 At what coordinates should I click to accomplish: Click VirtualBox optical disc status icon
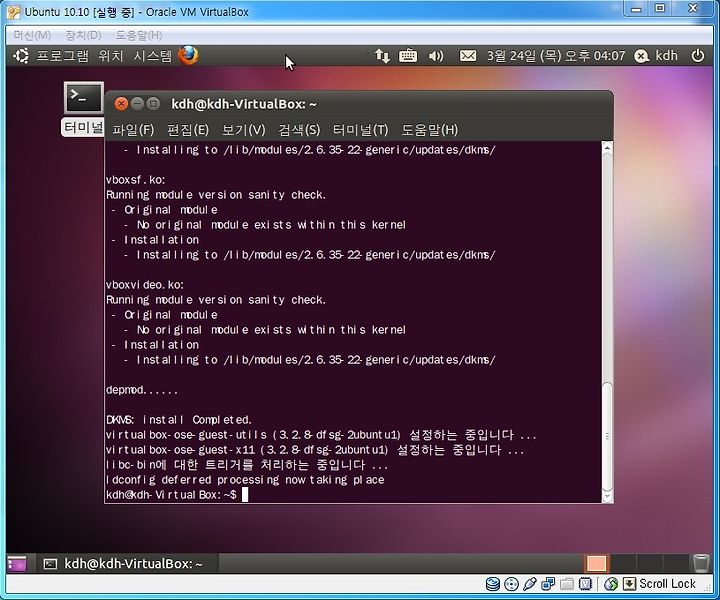[511, 584]
